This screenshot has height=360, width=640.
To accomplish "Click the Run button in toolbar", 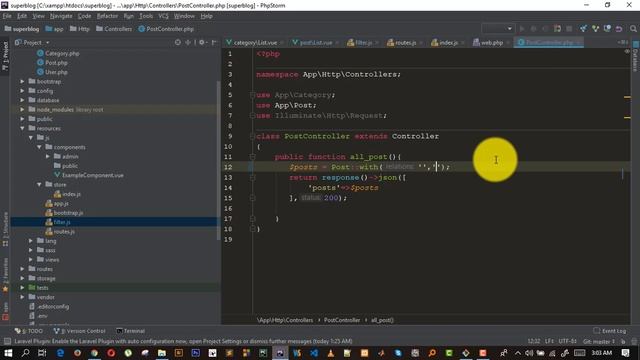I will [x=522, y=29].
